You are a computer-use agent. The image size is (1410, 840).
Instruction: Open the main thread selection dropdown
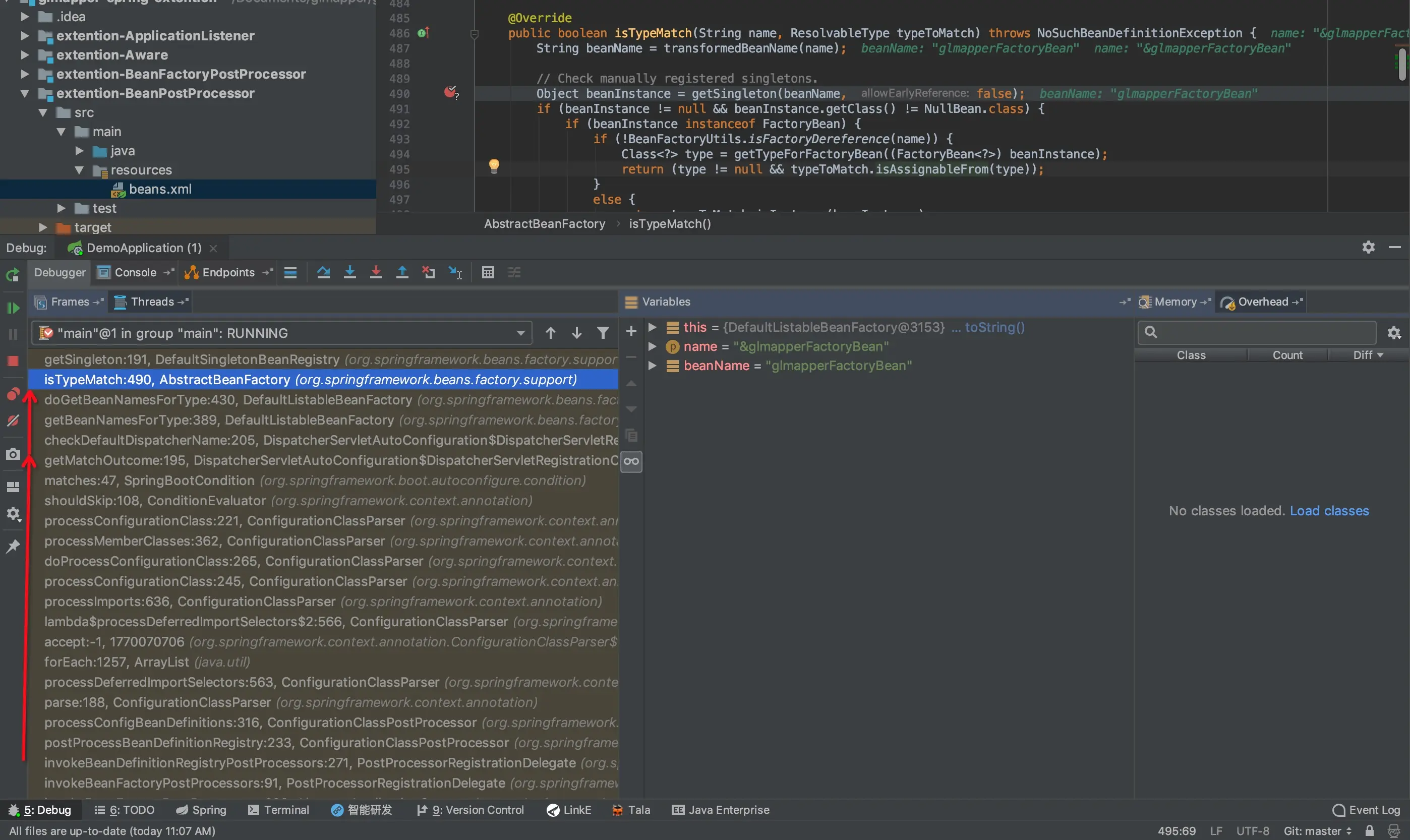point(520,333)
